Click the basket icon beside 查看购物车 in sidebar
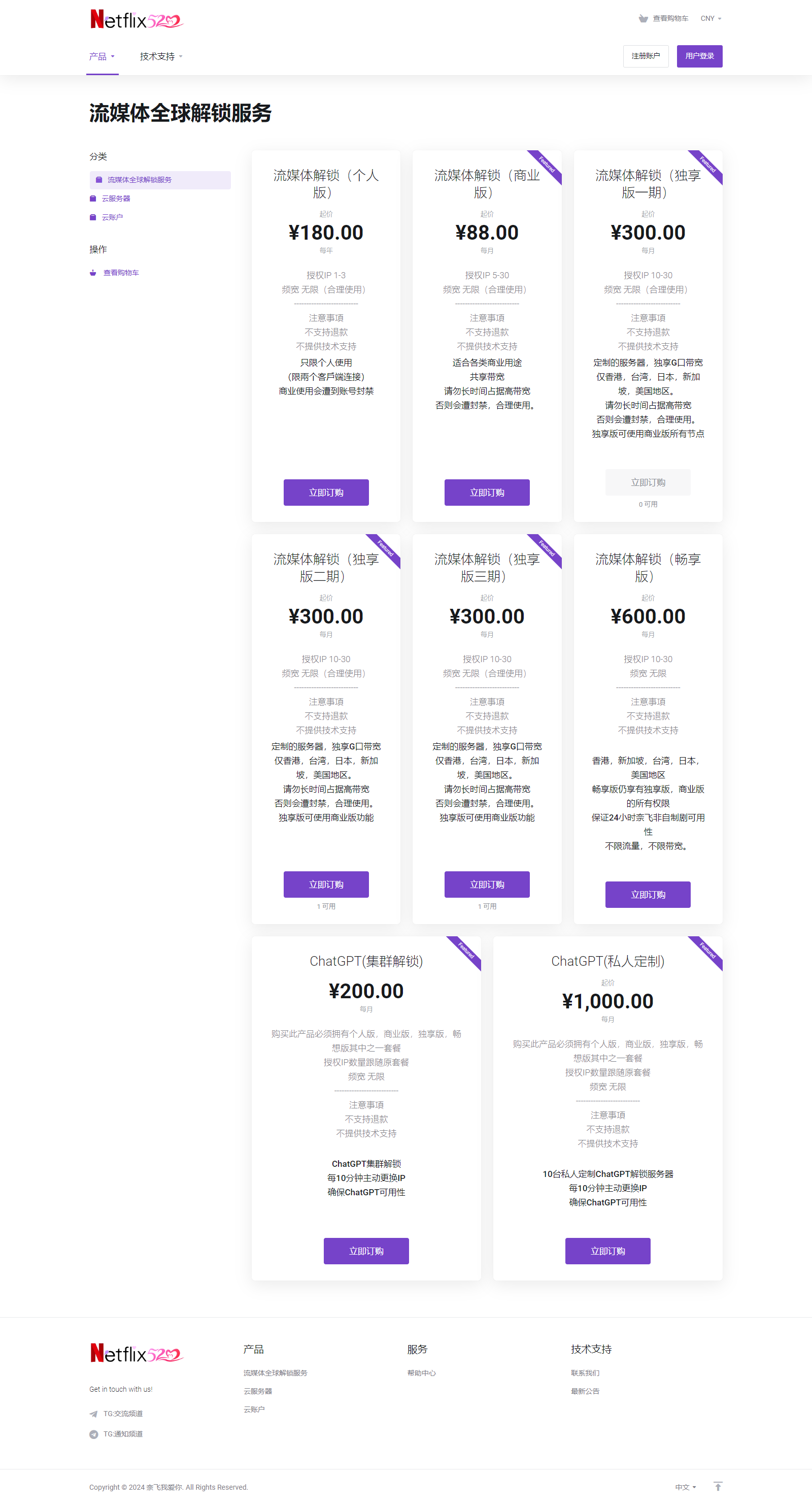812x1506 pixels. click(93, 273)
